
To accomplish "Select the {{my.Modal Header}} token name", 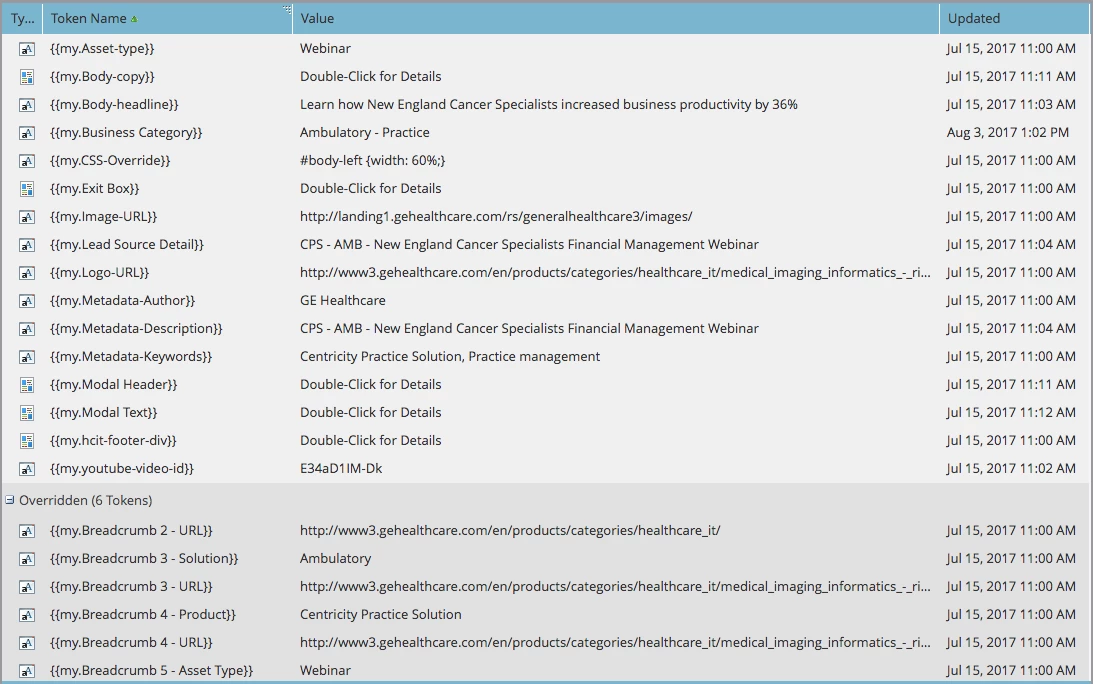I will click(114, 384).
